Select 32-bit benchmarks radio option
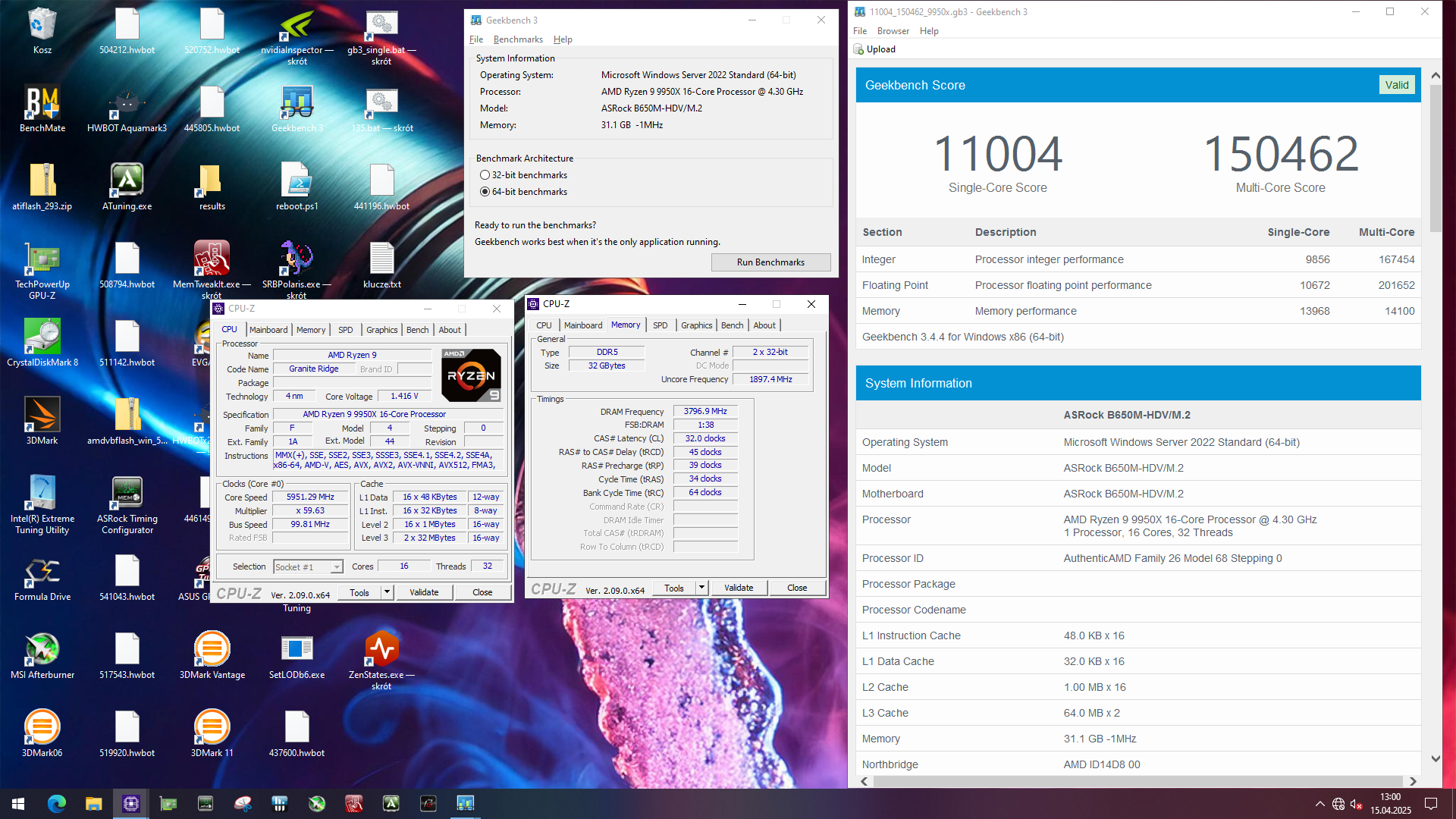Image resolution: width=1456 pixels, height=819 pixels. [524, 175]
